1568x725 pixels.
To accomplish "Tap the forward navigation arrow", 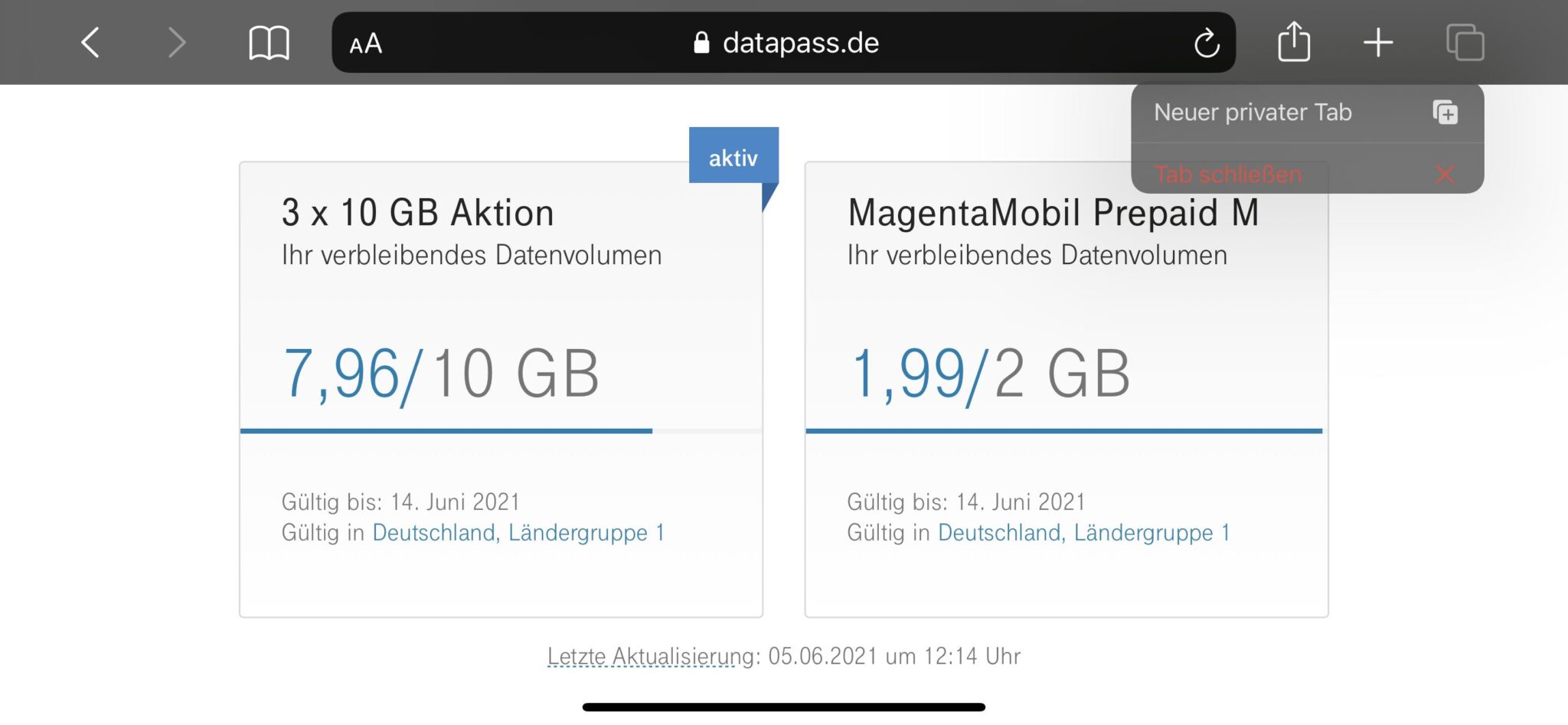I will coord(177,43).
